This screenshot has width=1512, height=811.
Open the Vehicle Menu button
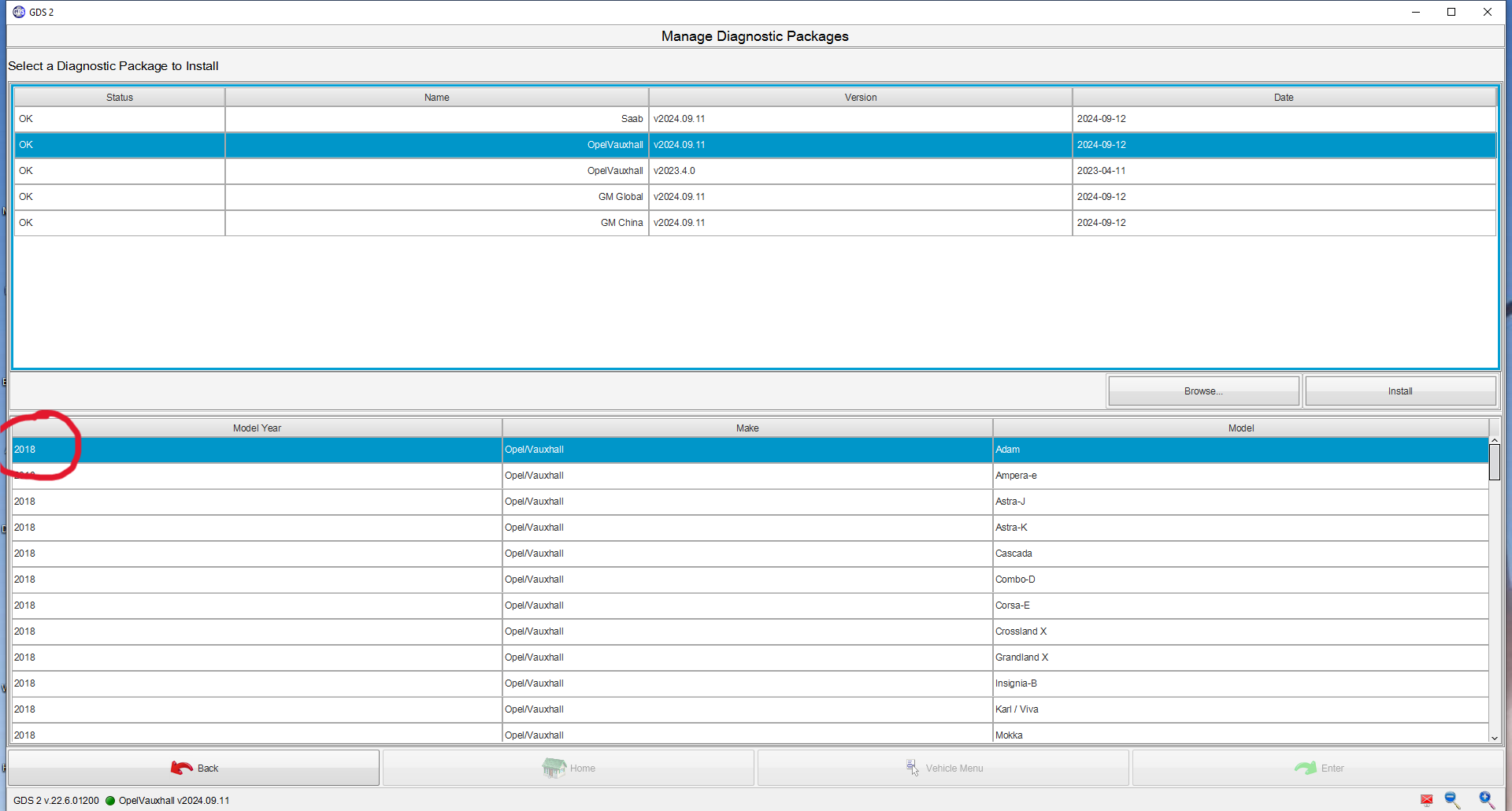943,768
